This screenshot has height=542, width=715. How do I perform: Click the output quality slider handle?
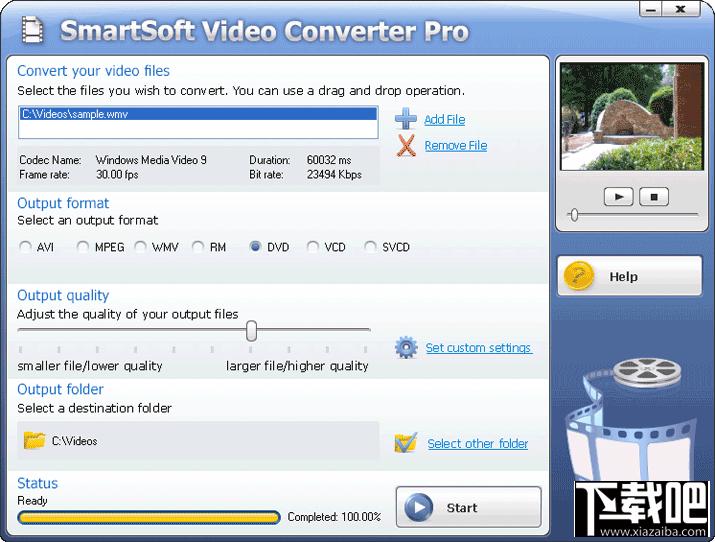coord(251,330)
